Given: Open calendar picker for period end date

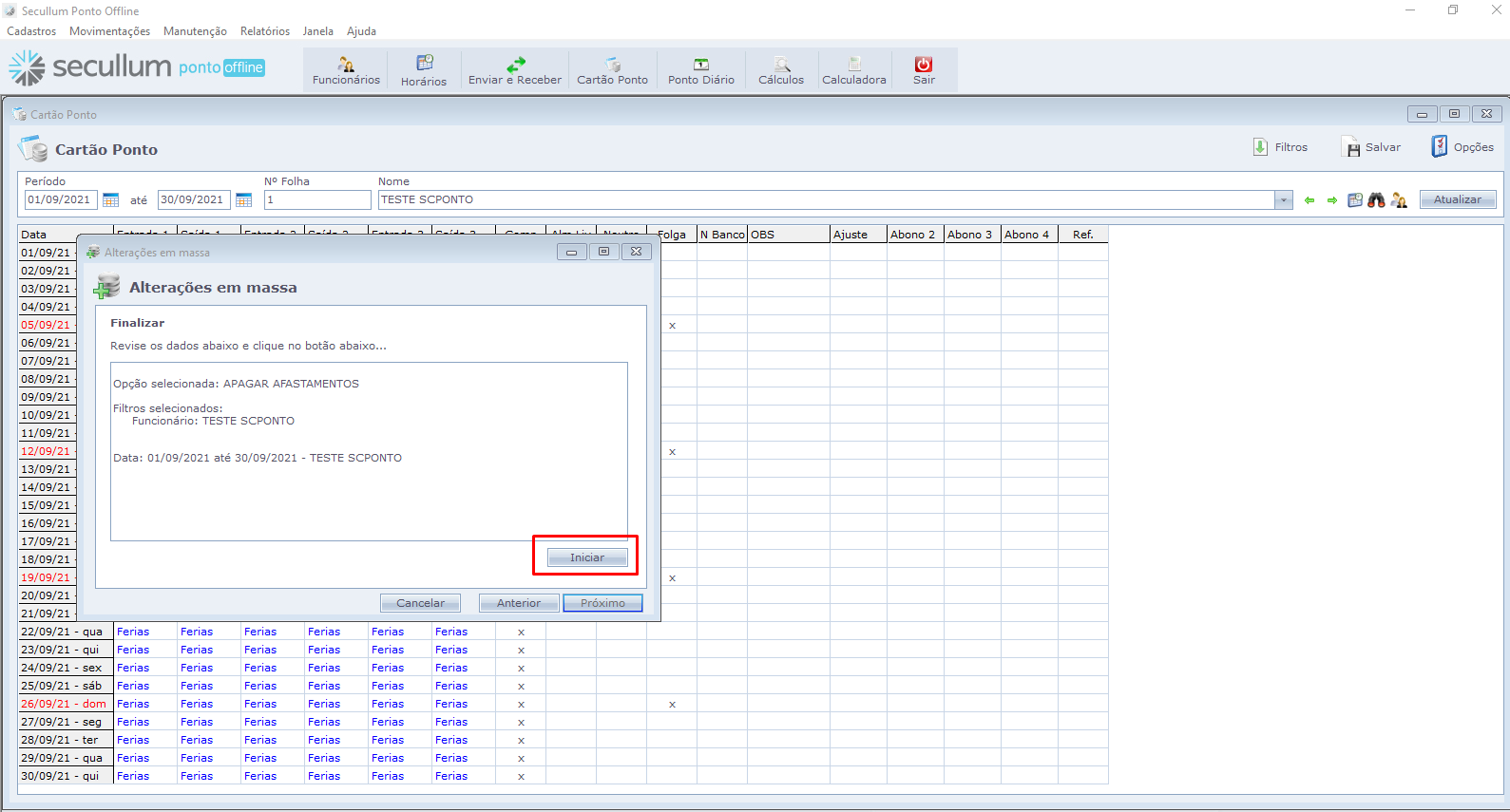Looking at the screenshot, I should point(244,200).
